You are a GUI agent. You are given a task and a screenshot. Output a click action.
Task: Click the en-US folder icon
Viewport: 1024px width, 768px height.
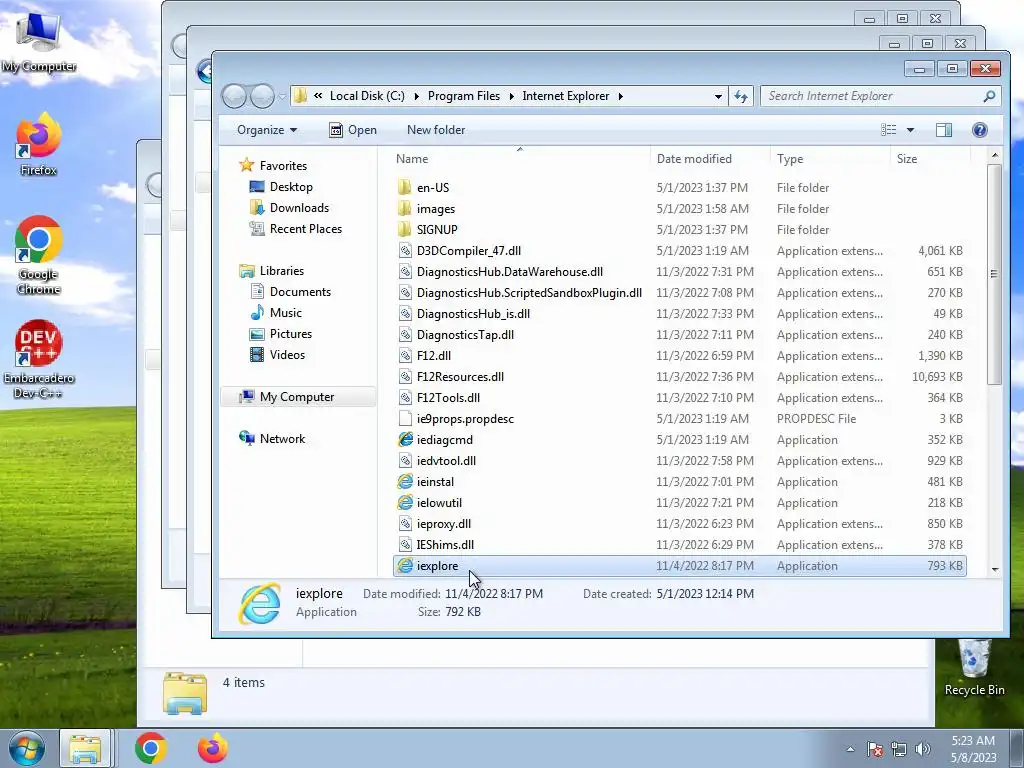(x=405, y=187)
